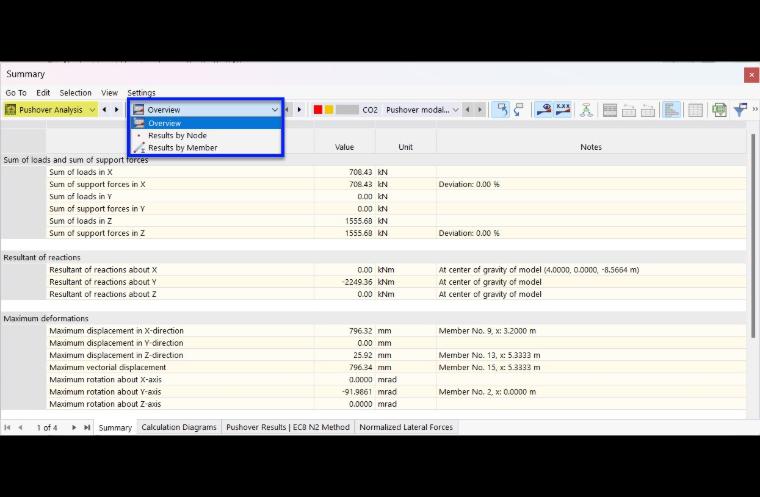Click the Unit column header
Viewport: 760px width, 497px height.
[406, 147]
